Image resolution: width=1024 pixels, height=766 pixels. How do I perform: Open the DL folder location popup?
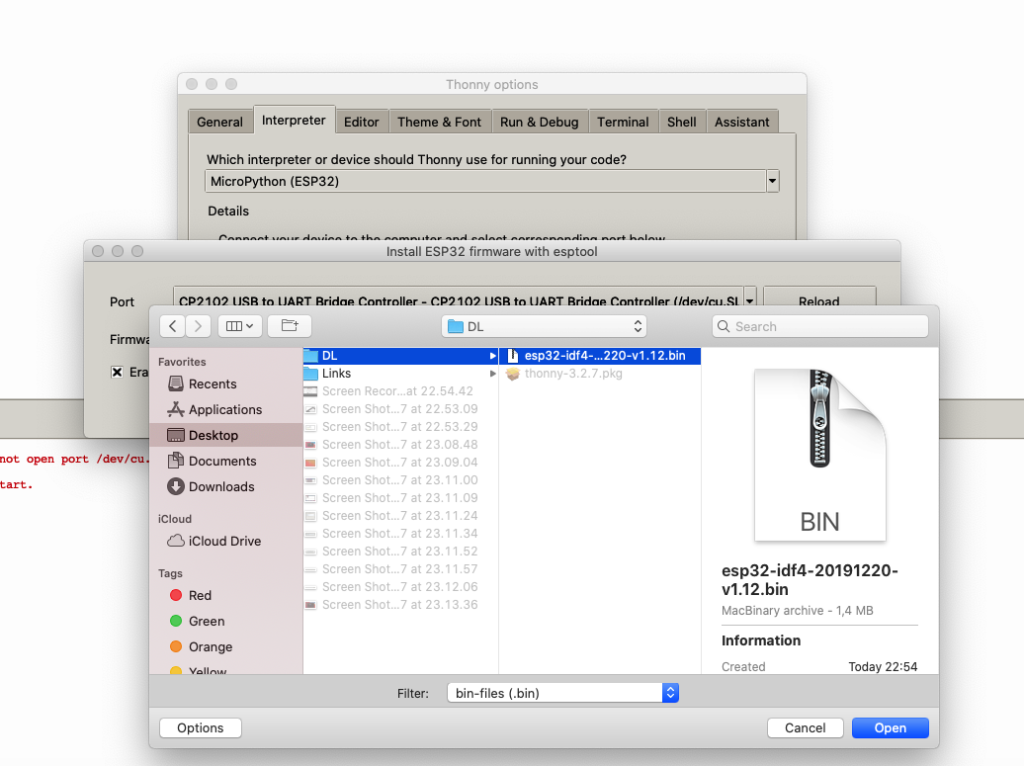click(x=544, y=327)
